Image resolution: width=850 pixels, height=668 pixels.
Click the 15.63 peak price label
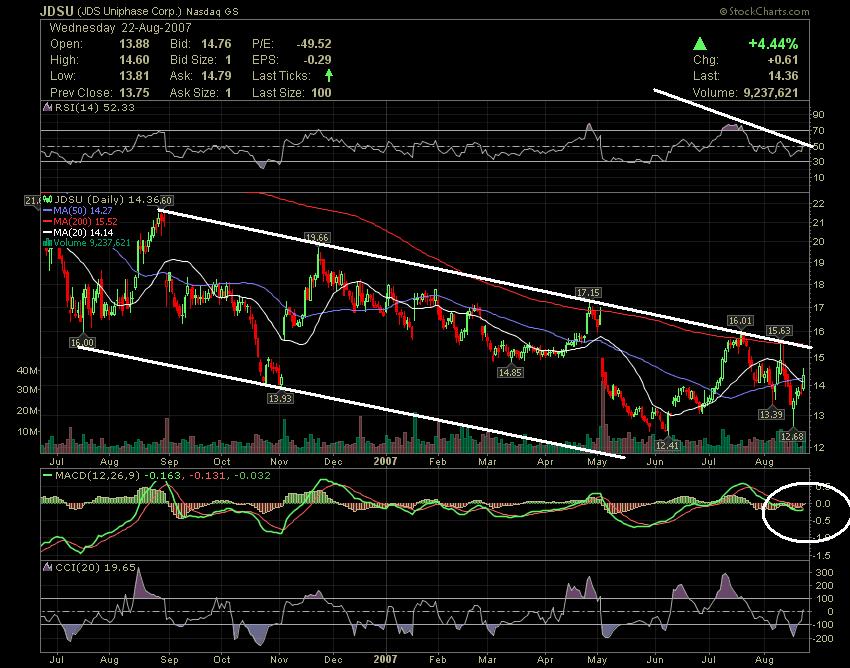pyautogui.click(x=780, y=330)
